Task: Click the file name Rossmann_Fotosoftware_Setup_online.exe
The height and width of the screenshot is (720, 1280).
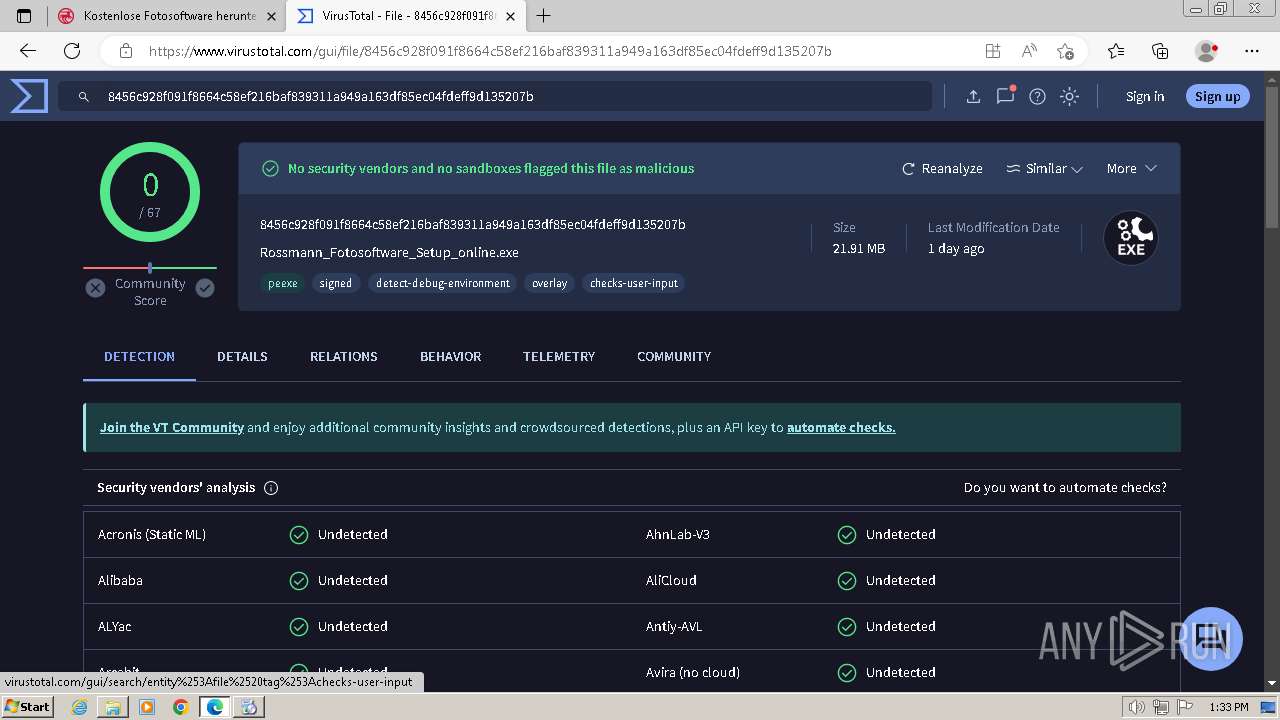Action: click(389, 253)
